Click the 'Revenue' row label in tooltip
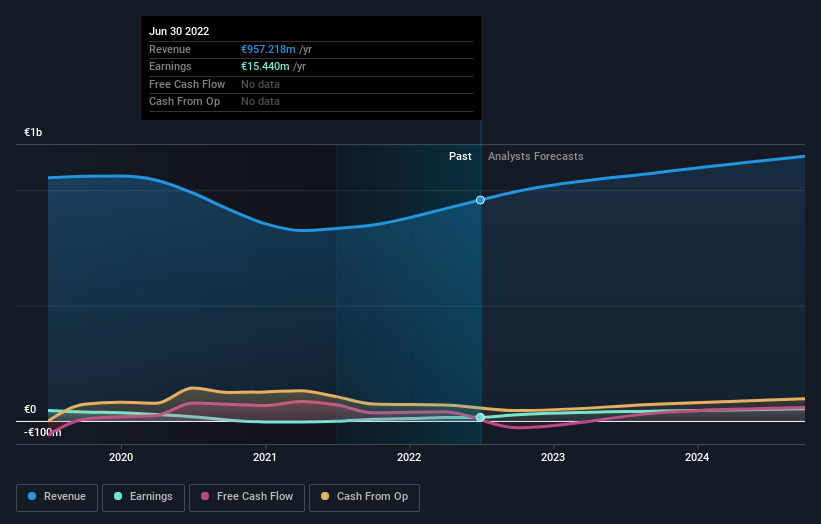Viewport: 821px width, 524px height. point(170,49)
